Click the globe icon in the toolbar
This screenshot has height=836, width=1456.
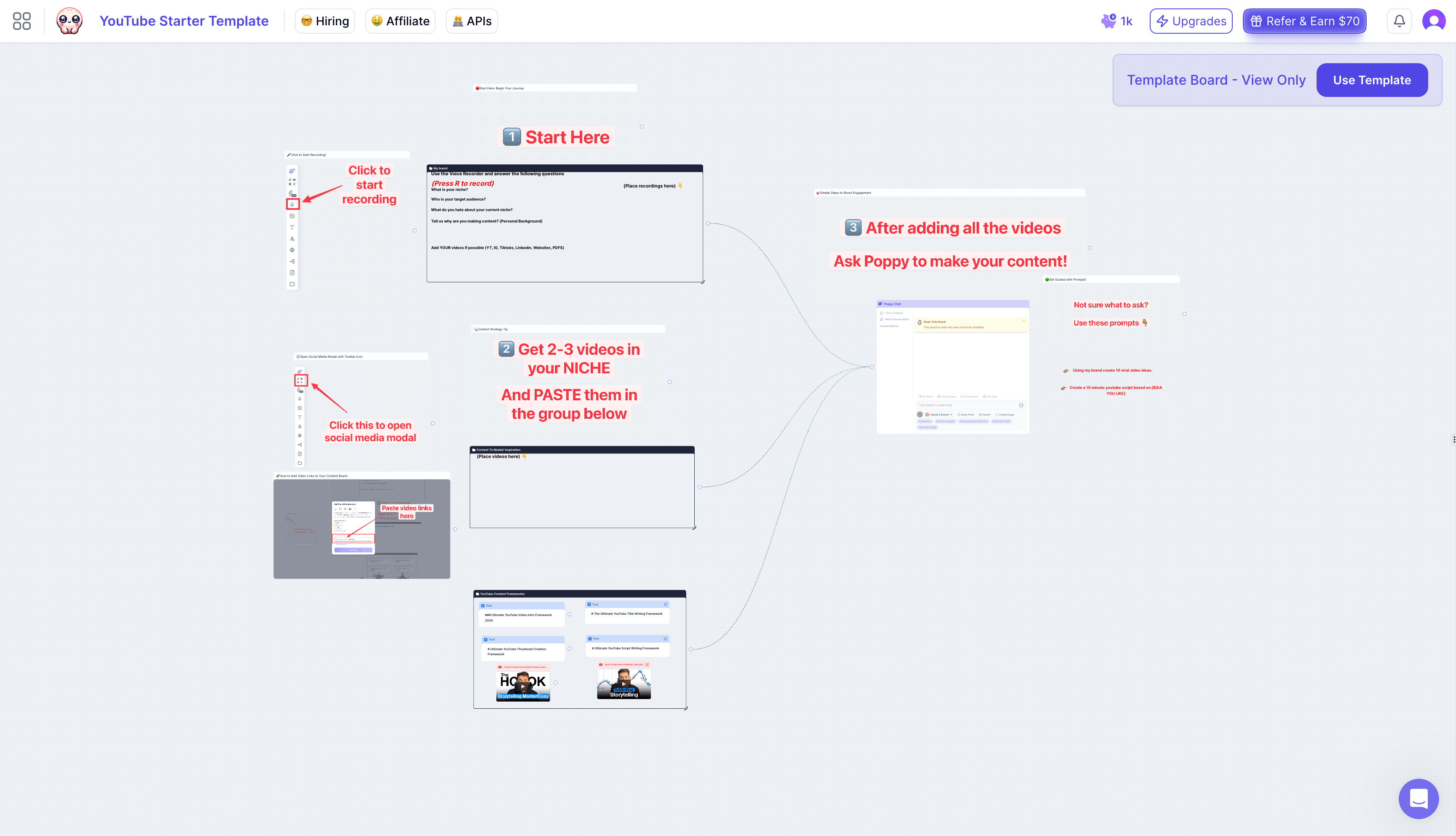click(x=292, y=251)
